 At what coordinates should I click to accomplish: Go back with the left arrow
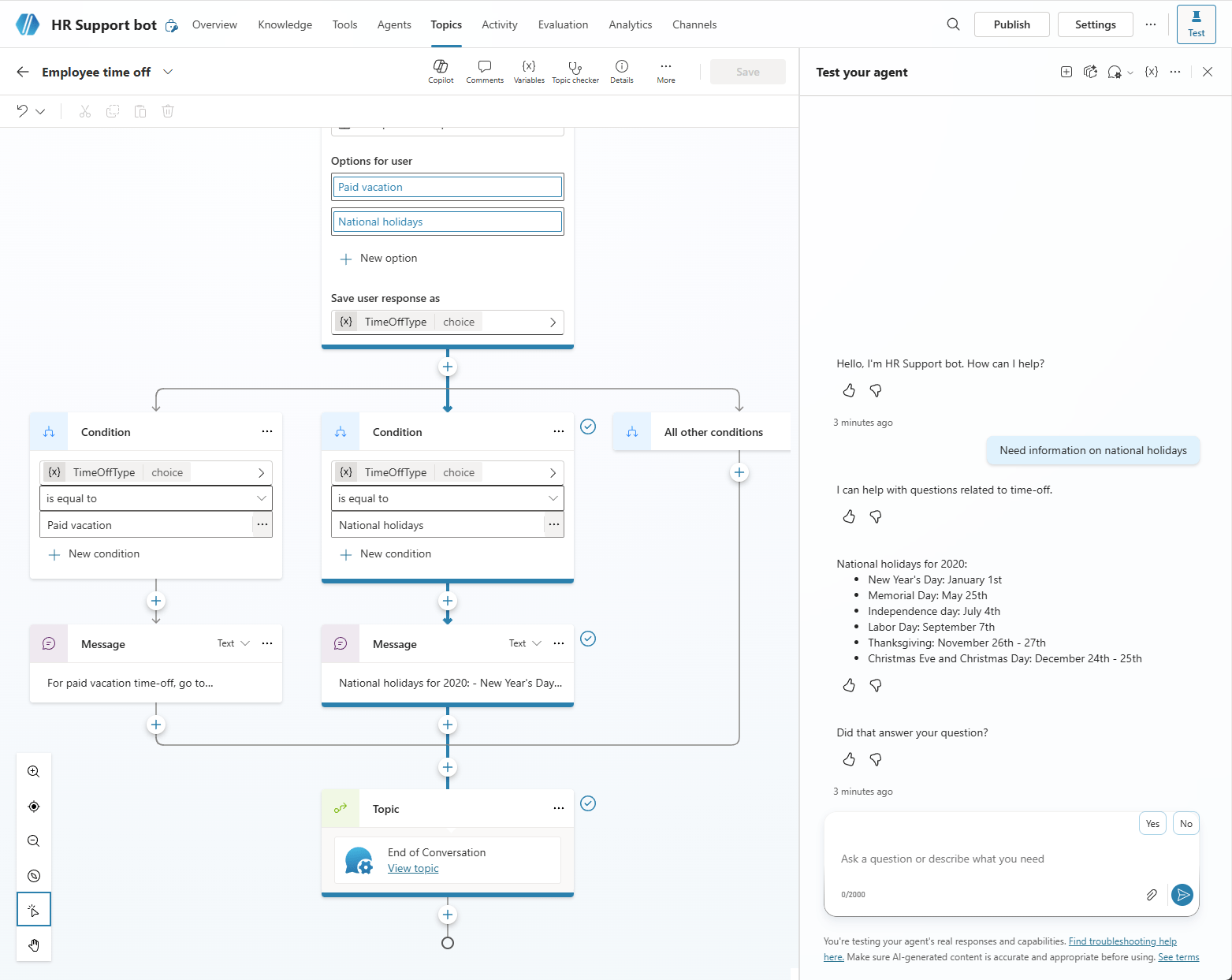23,72
